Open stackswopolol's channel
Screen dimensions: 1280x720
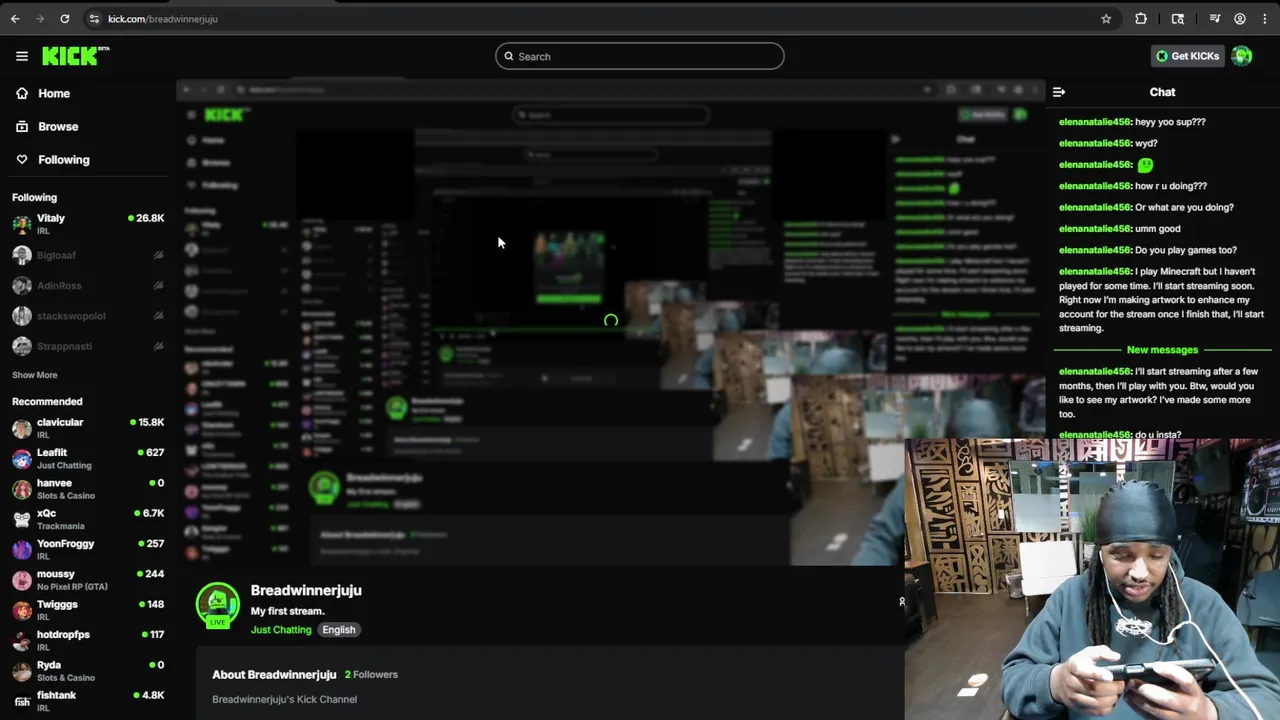(x=87, y=316)
